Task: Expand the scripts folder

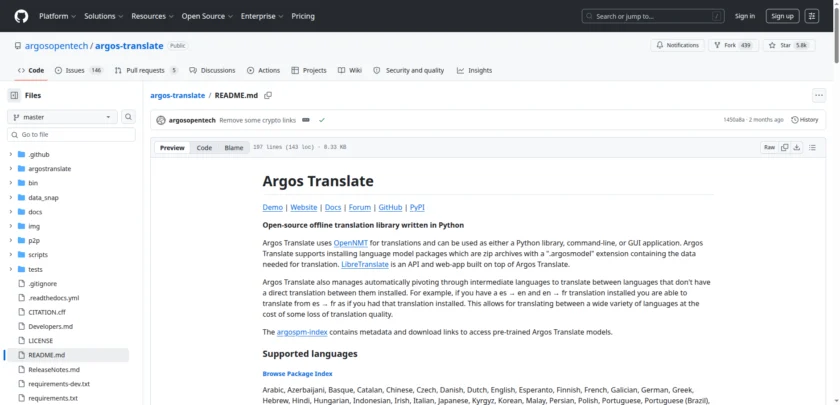Action: click(11, 255)
